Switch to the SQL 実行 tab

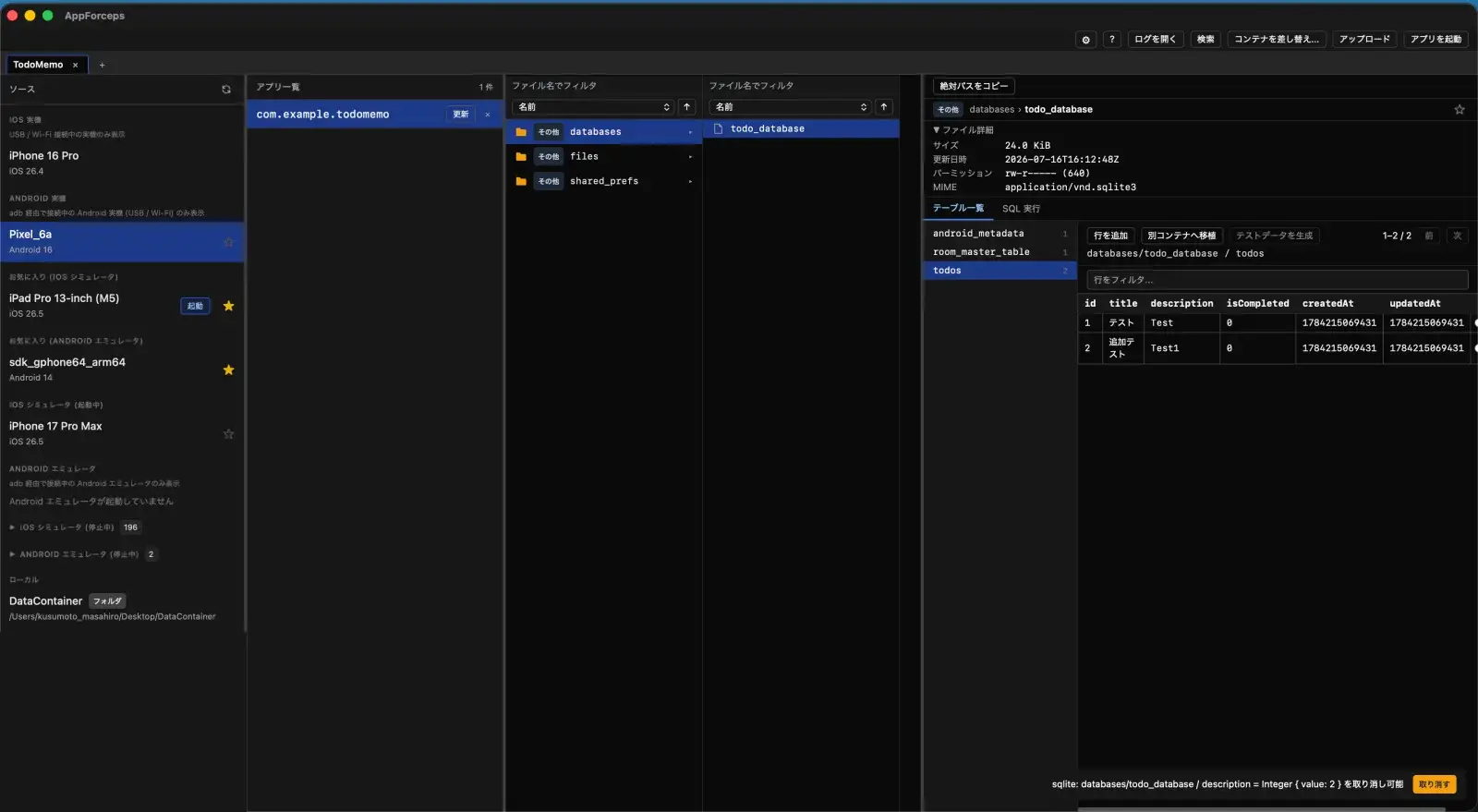[1021, 209]
